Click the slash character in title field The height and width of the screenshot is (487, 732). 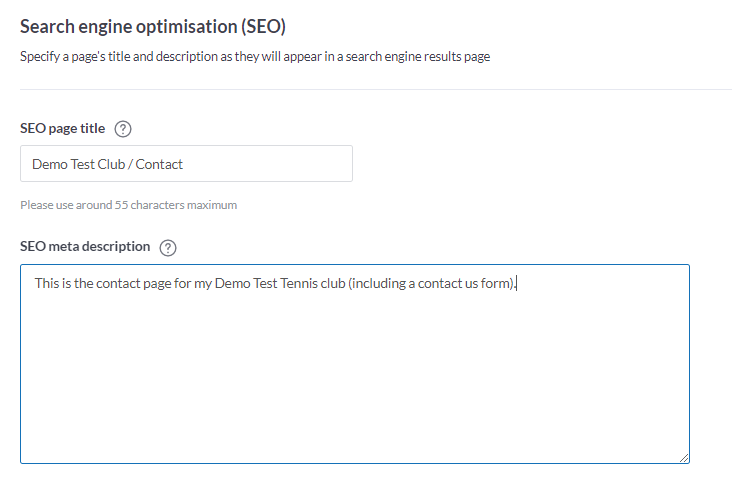pyautogui.click(x=130, y=164)
